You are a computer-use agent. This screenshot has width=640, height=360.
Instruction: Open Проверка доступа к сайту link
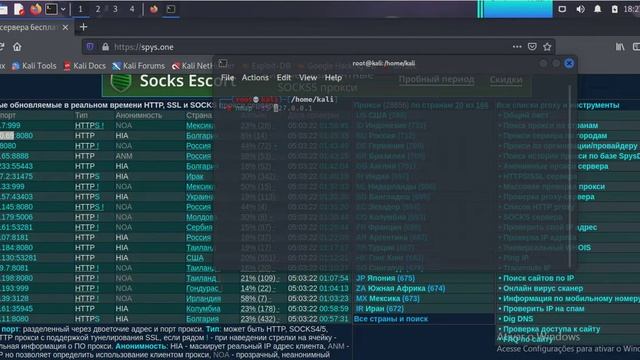(x=551, y=329)
